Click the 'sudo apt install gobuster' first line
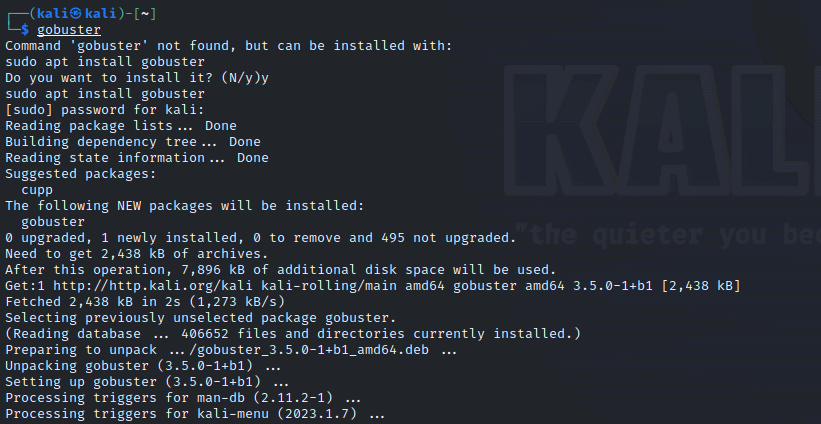The image size is (821, 424). (x=105, y=62)
